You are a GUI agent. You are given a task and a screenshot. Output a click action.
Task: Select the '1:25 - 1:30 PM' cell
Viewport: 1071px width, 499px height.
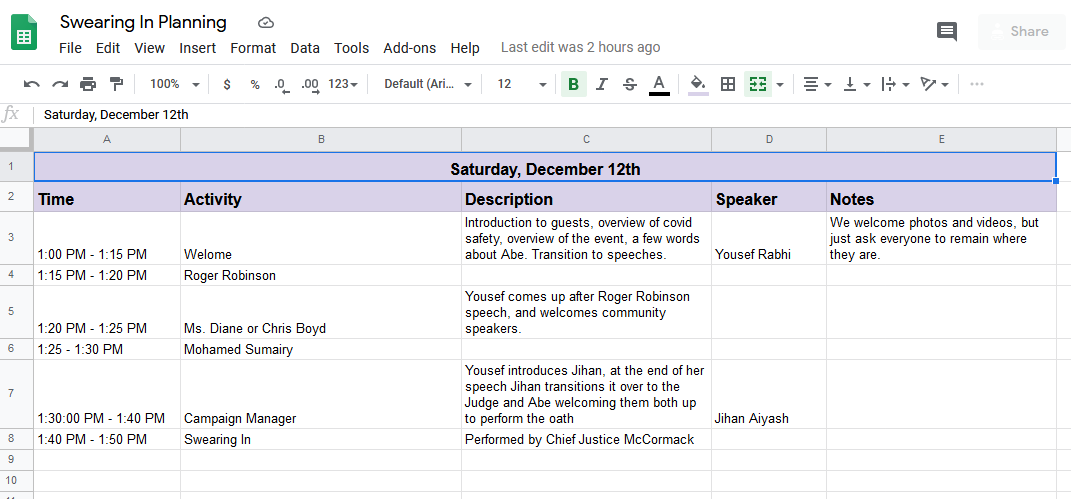(107, 349)
